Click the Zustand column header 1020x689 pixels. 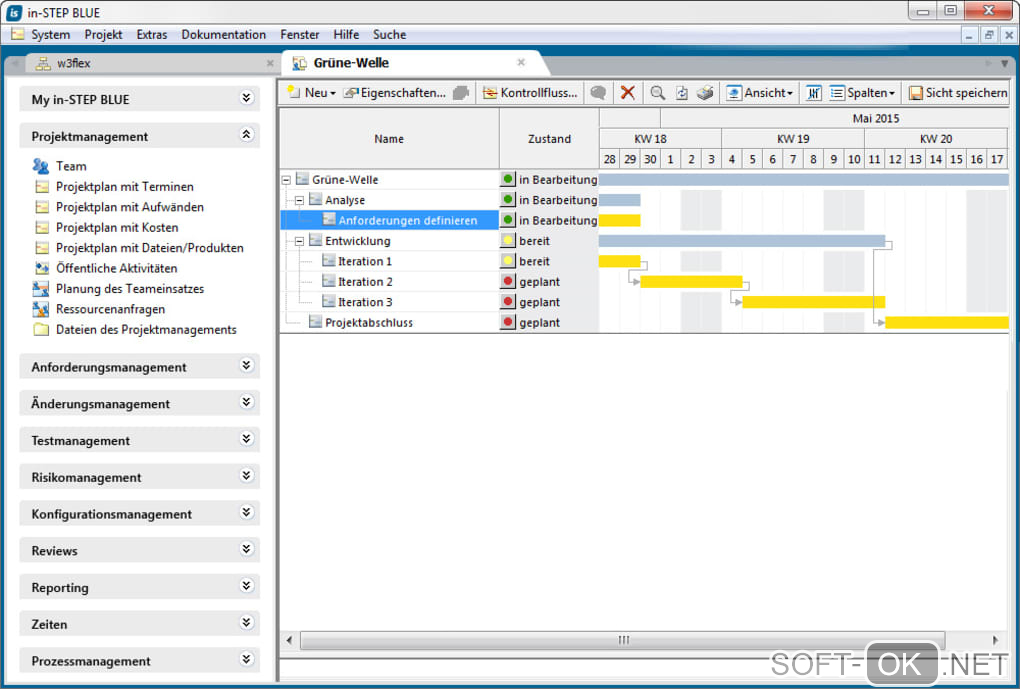(549, 139)
